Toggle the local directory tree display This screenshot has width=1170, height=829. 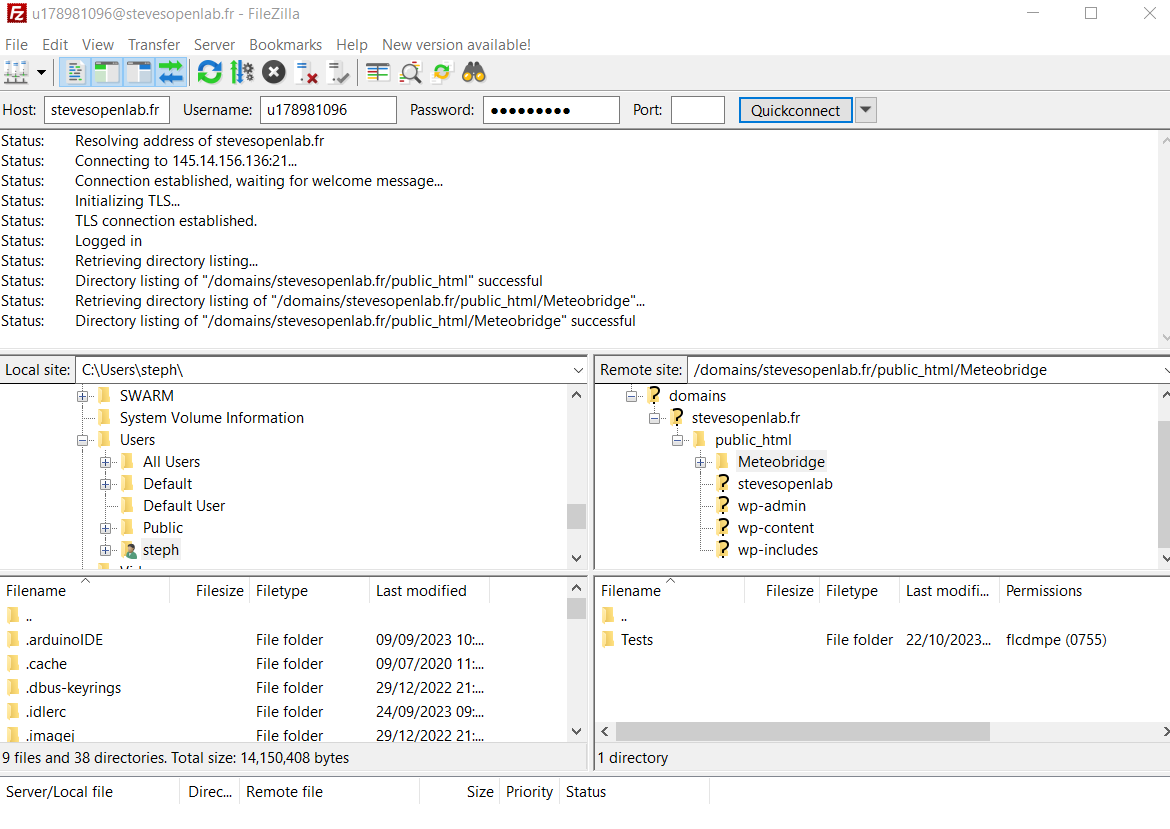(107, 72)
